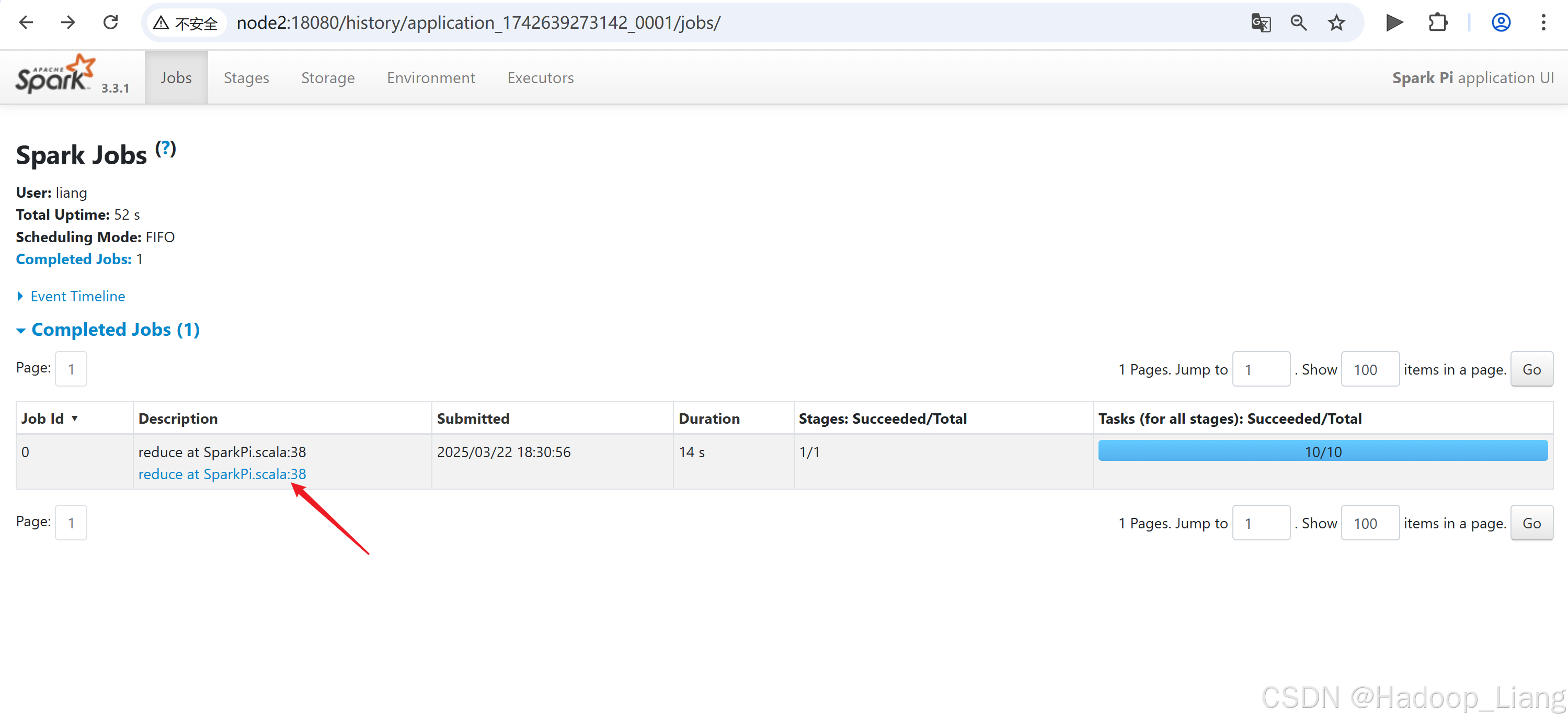Click the Google Translate icon
Image resolution: width=1568 pixels, height=724 pixels.
[1260, 23]
